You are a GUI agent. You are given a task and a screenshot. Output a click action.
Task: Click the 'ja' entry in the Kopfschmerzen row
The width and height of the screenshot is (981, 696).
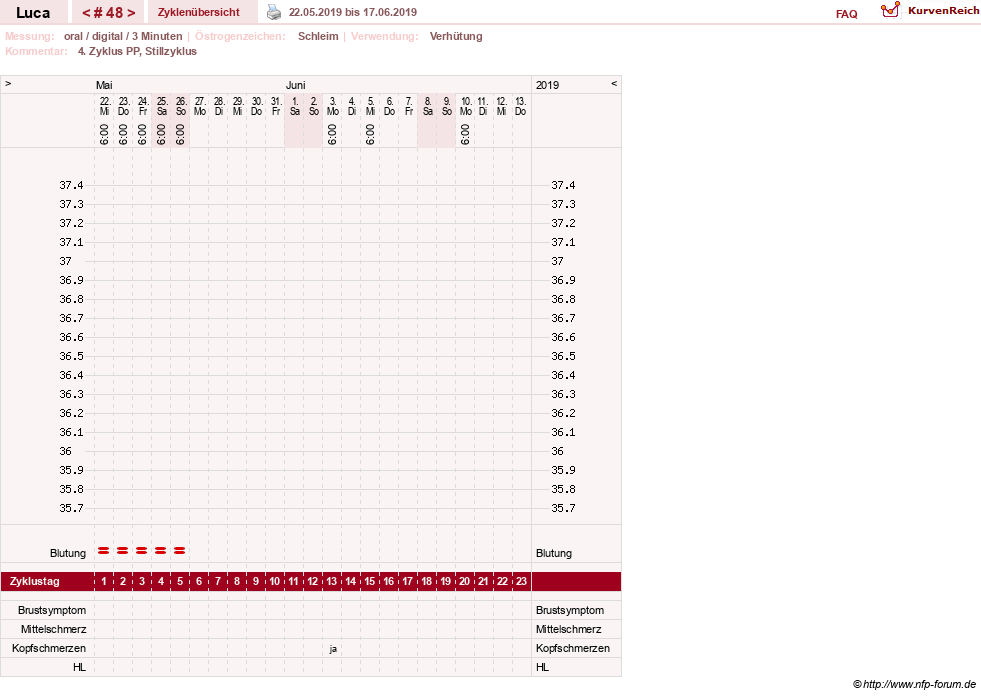click(x=333, y=649)
